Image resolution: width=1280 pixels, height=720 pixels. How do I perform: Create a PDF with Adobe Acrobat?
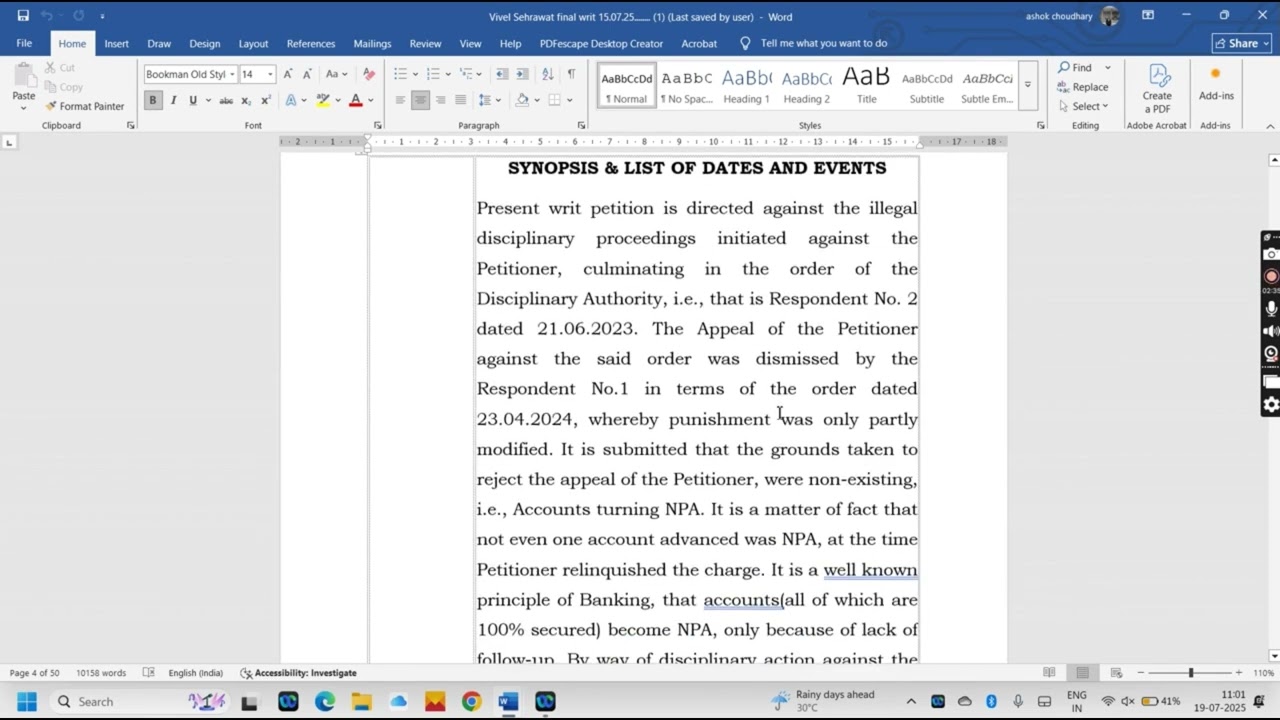1157,89
